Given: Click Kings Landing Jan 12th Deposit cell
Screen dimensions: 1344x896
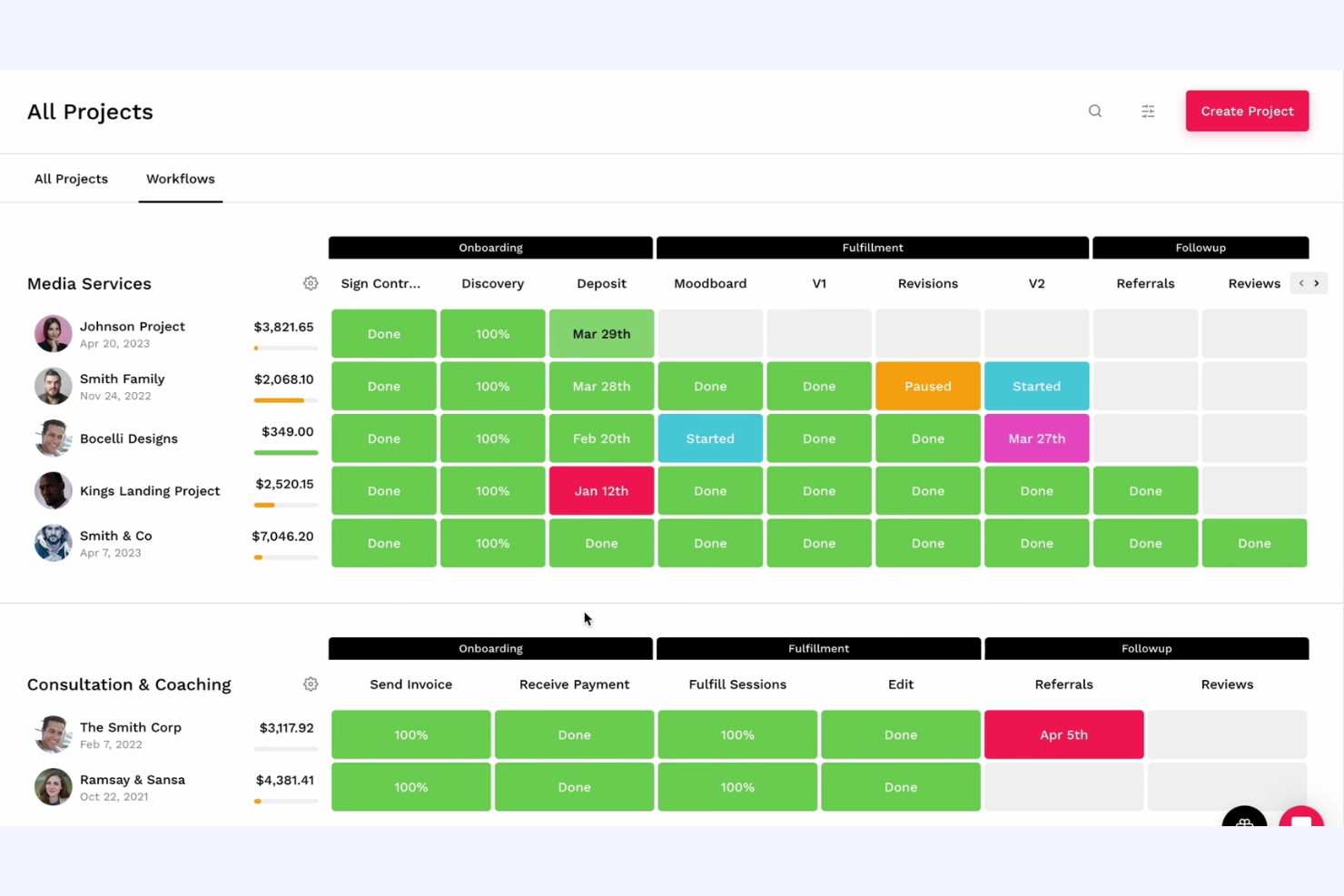Looking at the screenshot, I should [x=601, y=490].
